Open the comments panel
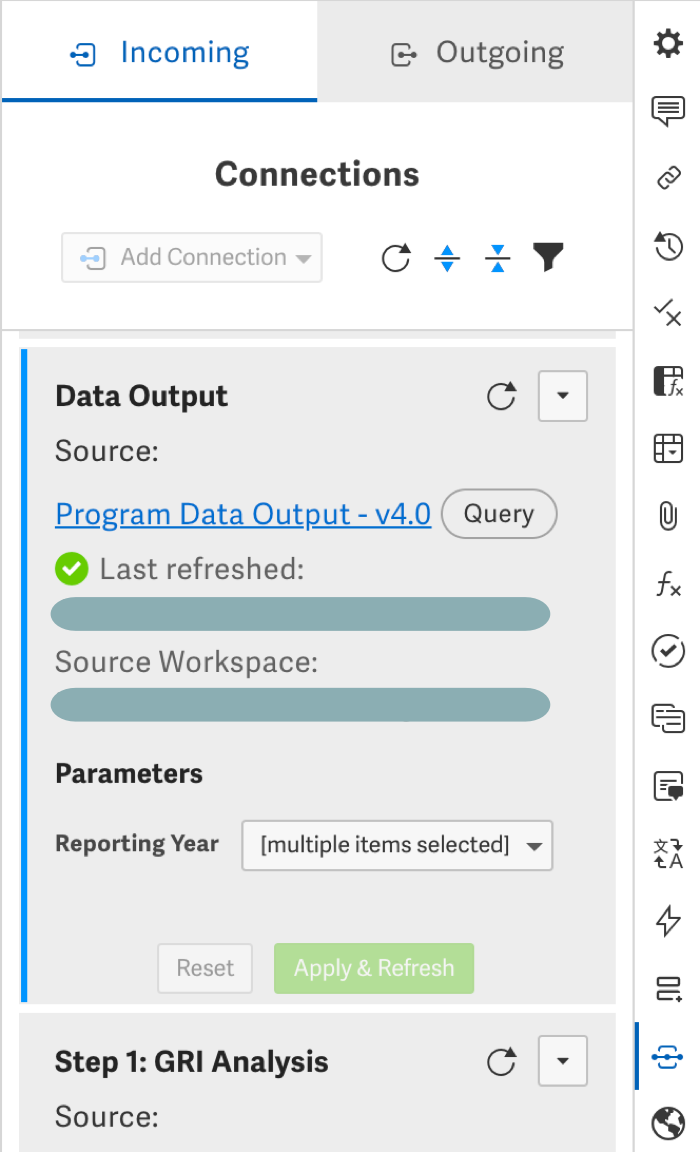Image resolution: width=700 pixels, height=1152 pixels. 668,111
